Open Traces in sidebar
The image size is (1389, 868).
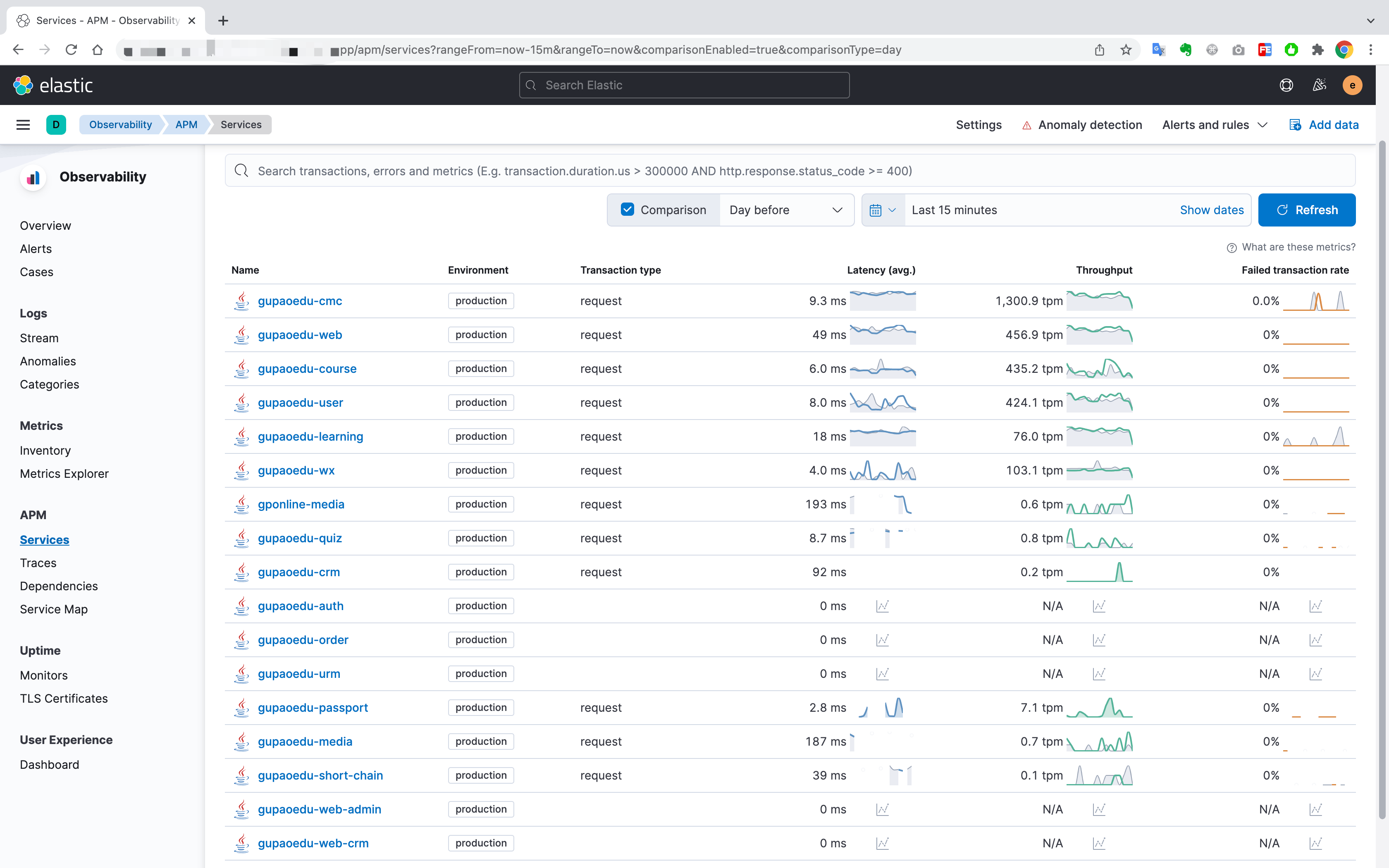click(38, 563)
